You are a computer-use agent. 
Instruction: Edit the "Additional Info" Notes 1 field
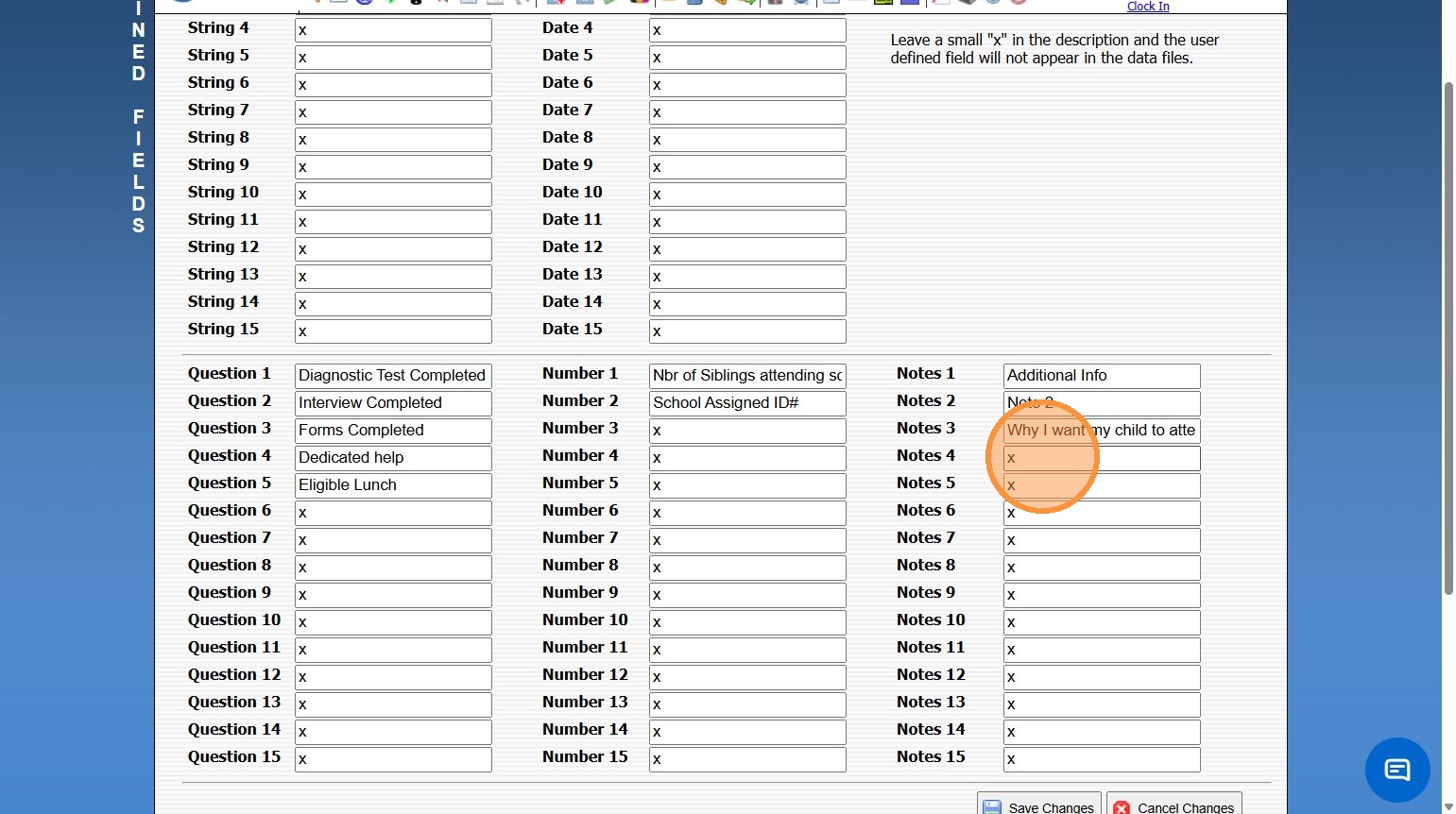coord(1102,376)
